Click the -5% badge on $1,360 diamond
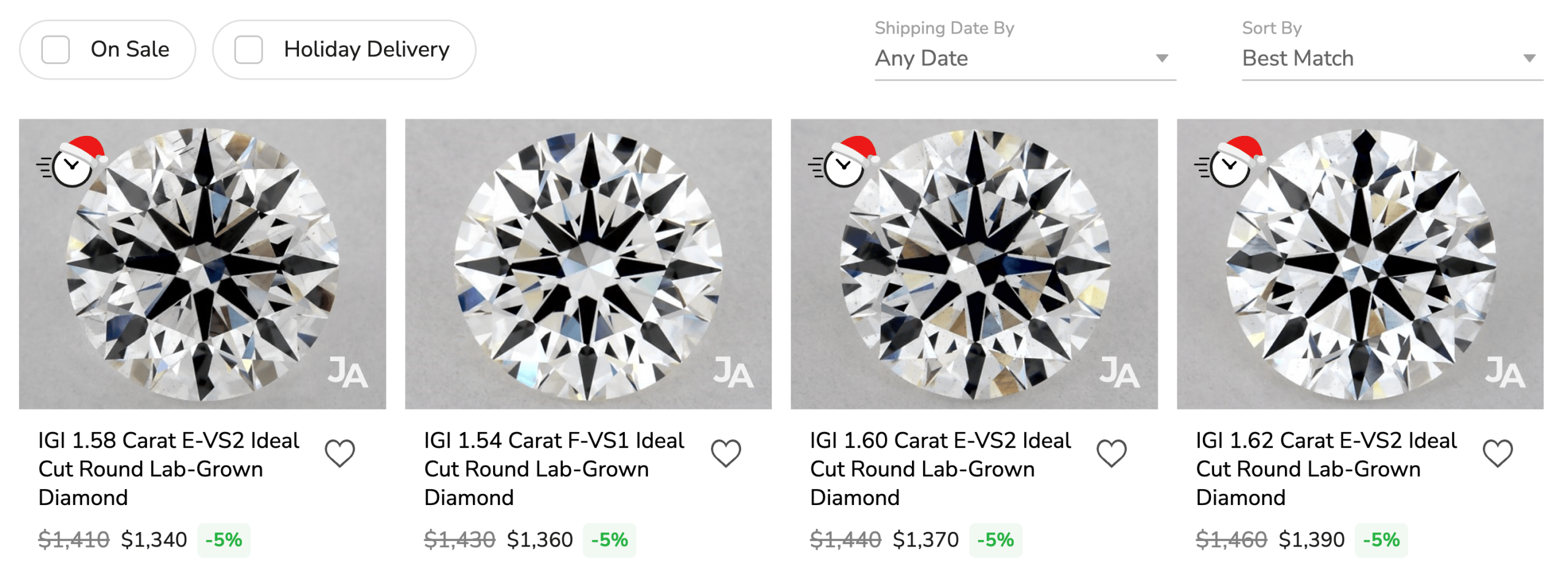Image resolution: width=1568 pixels, height=587 pixels. [x=609, y=540]
